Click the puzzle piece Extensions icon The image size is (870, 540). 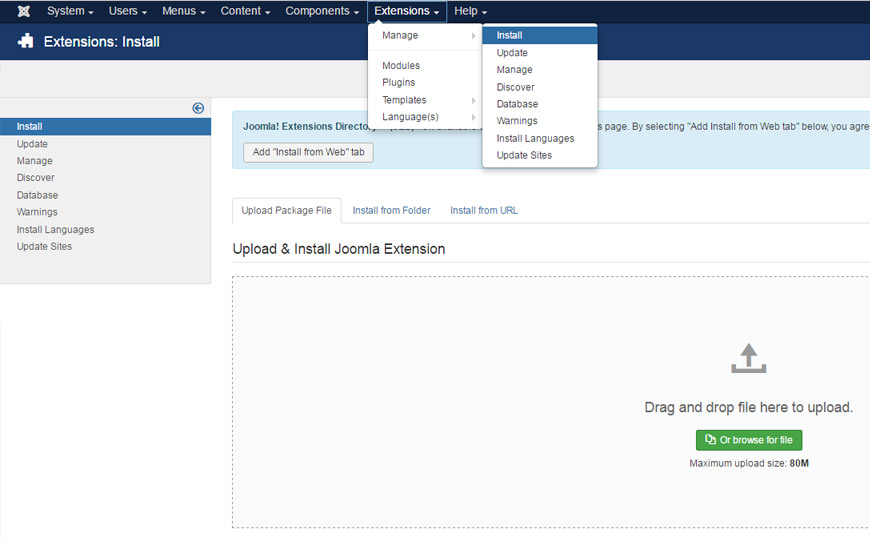pyautogui.click(x=26, y=41)
